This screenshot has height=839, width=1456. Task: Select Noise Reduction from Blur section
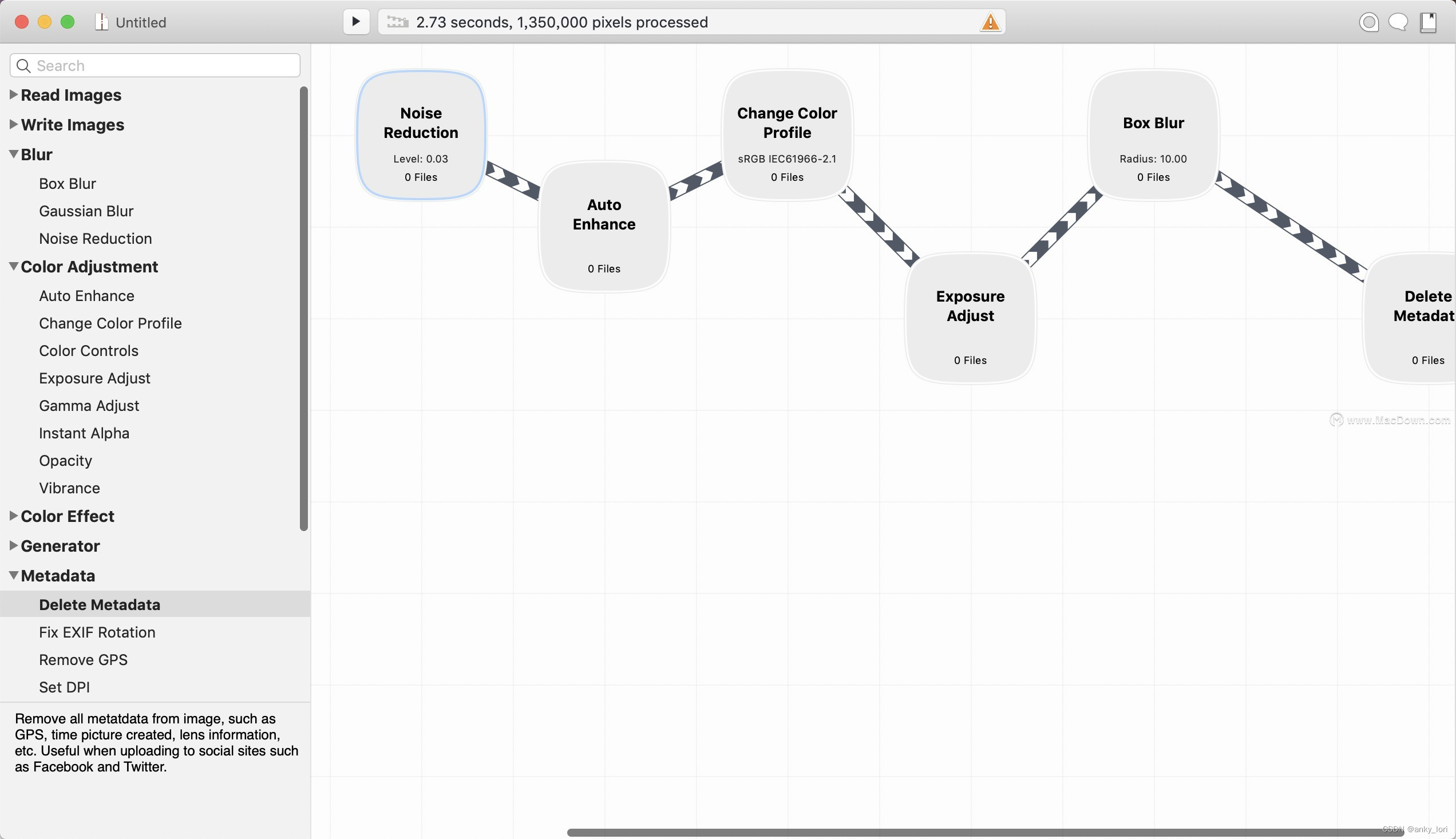(x=95, y=238)
